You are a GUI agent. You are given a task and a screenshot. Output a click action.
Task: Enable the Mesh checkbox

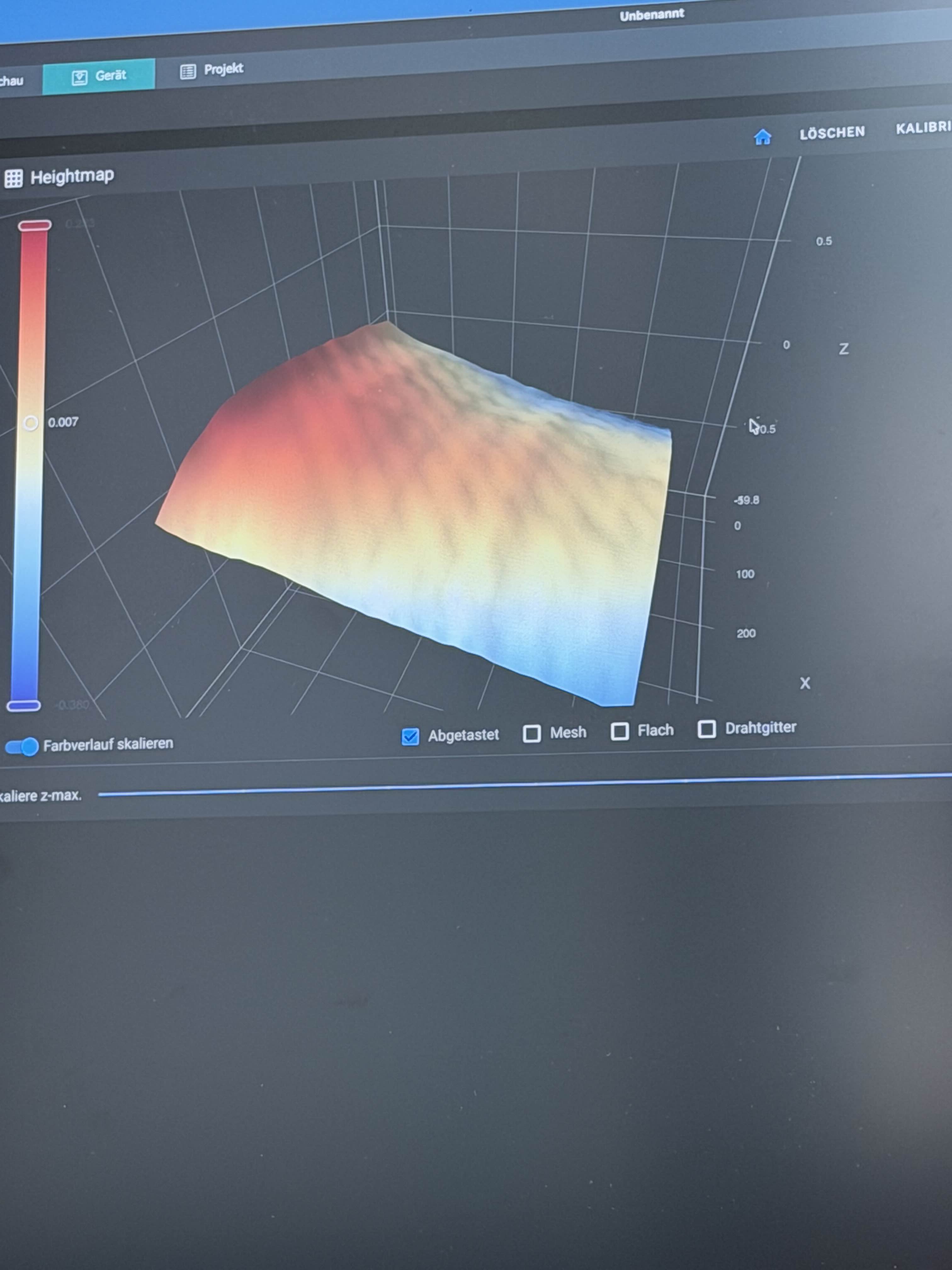[x=531, y=734]
